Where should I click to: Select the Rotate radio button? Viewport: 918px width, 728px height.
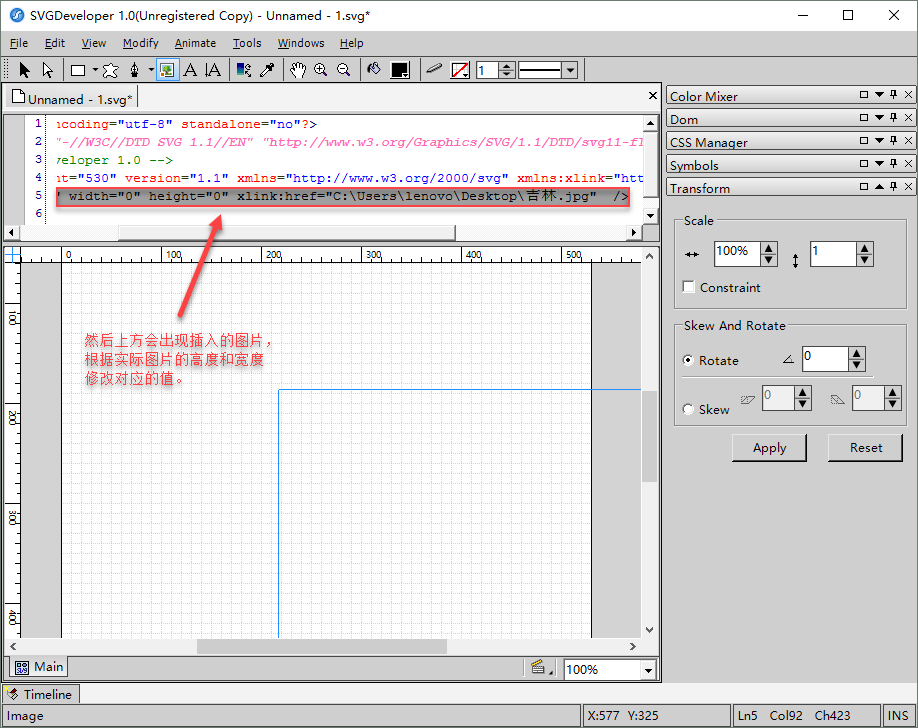tap(688, 360)
